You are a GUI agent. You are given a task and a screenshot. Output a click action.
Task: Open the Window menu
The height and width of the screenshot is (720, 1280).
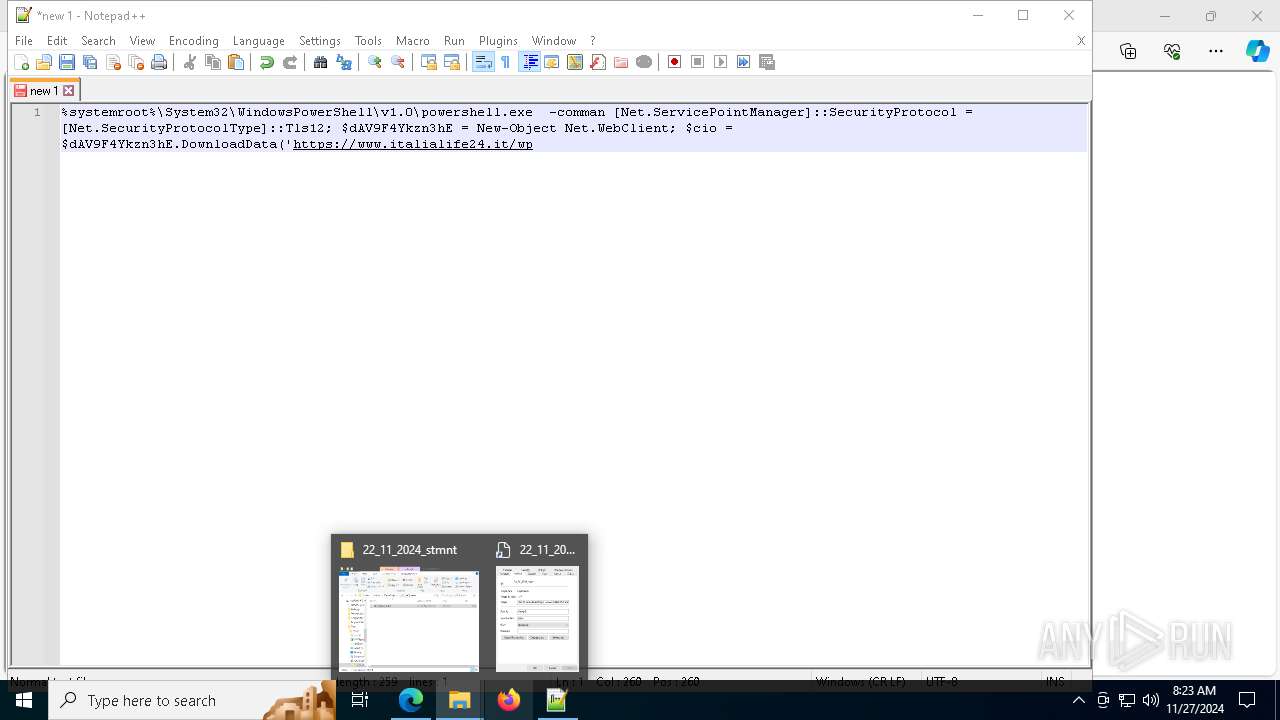tap(554, 41)
